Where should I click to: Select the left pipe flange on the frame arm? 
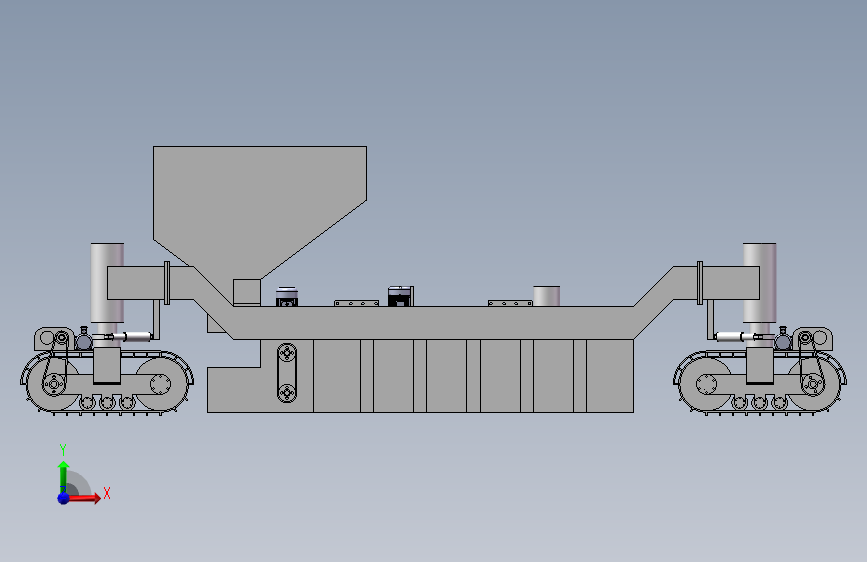(167, 283)
